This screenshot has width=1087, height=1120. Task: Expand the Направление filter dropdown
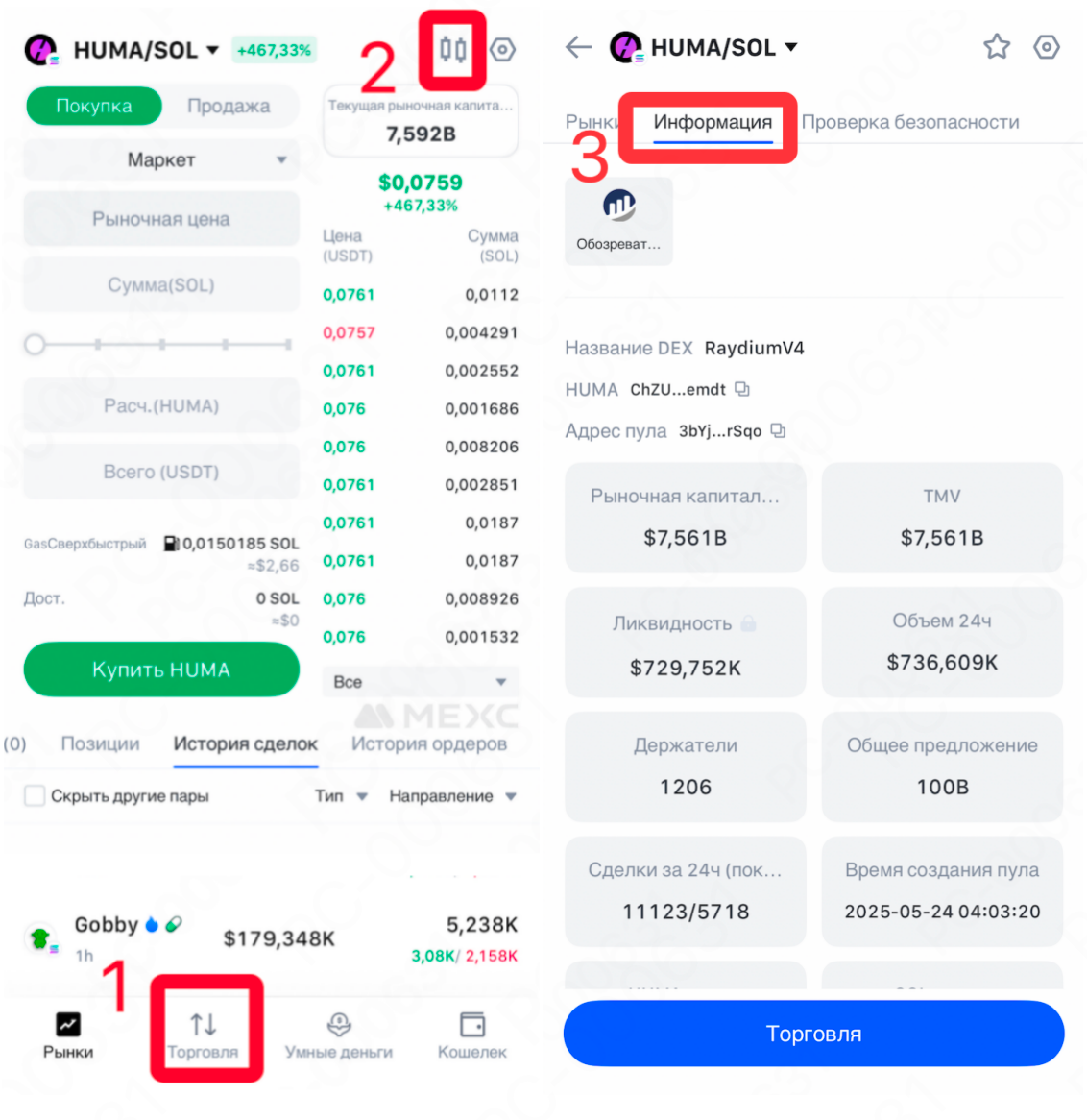tap(453, 795)
